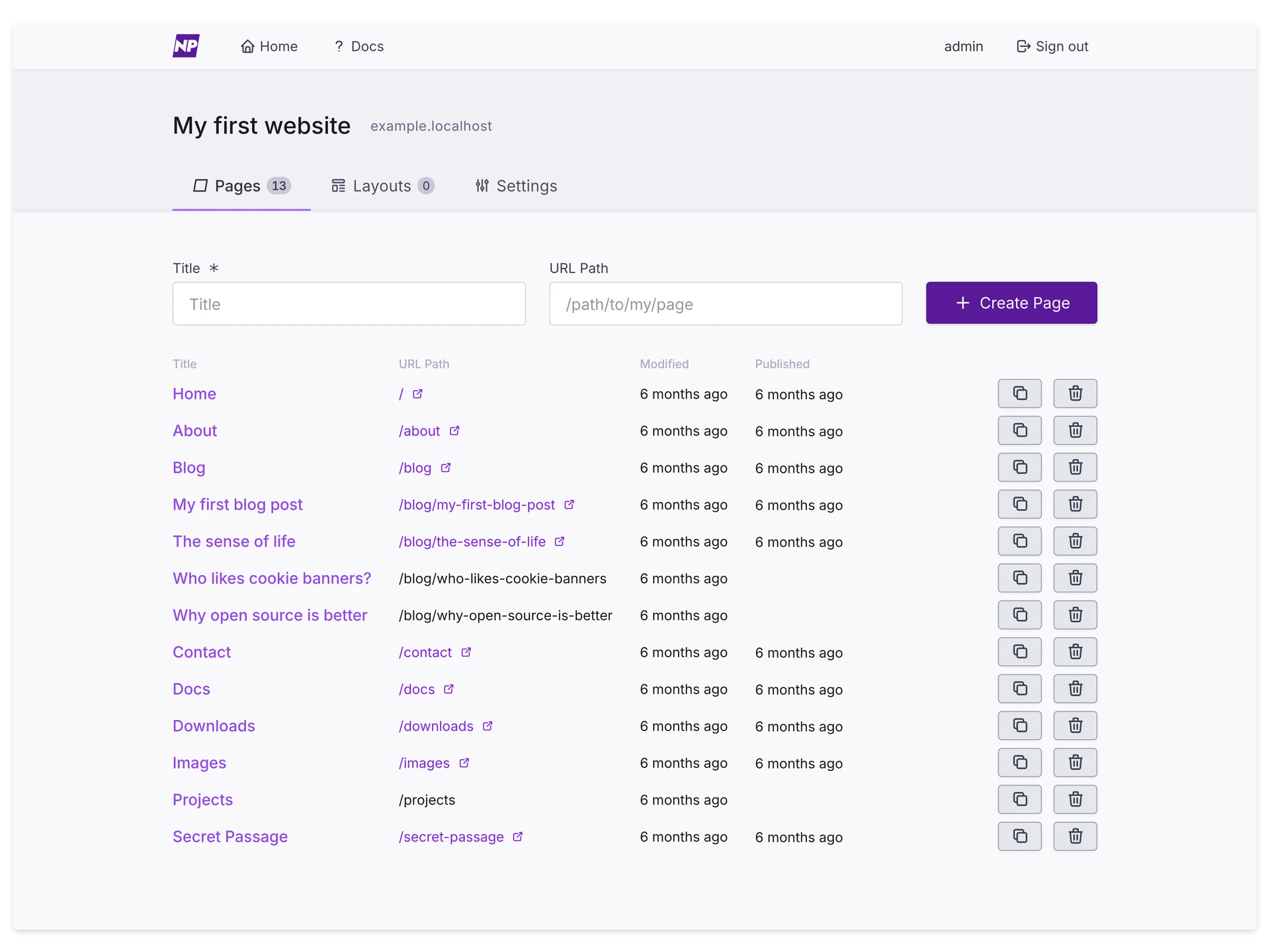Delete the Contact page
This screenshot has width=1270, height=952.
pyautogui.click(x=1075, y=652)
